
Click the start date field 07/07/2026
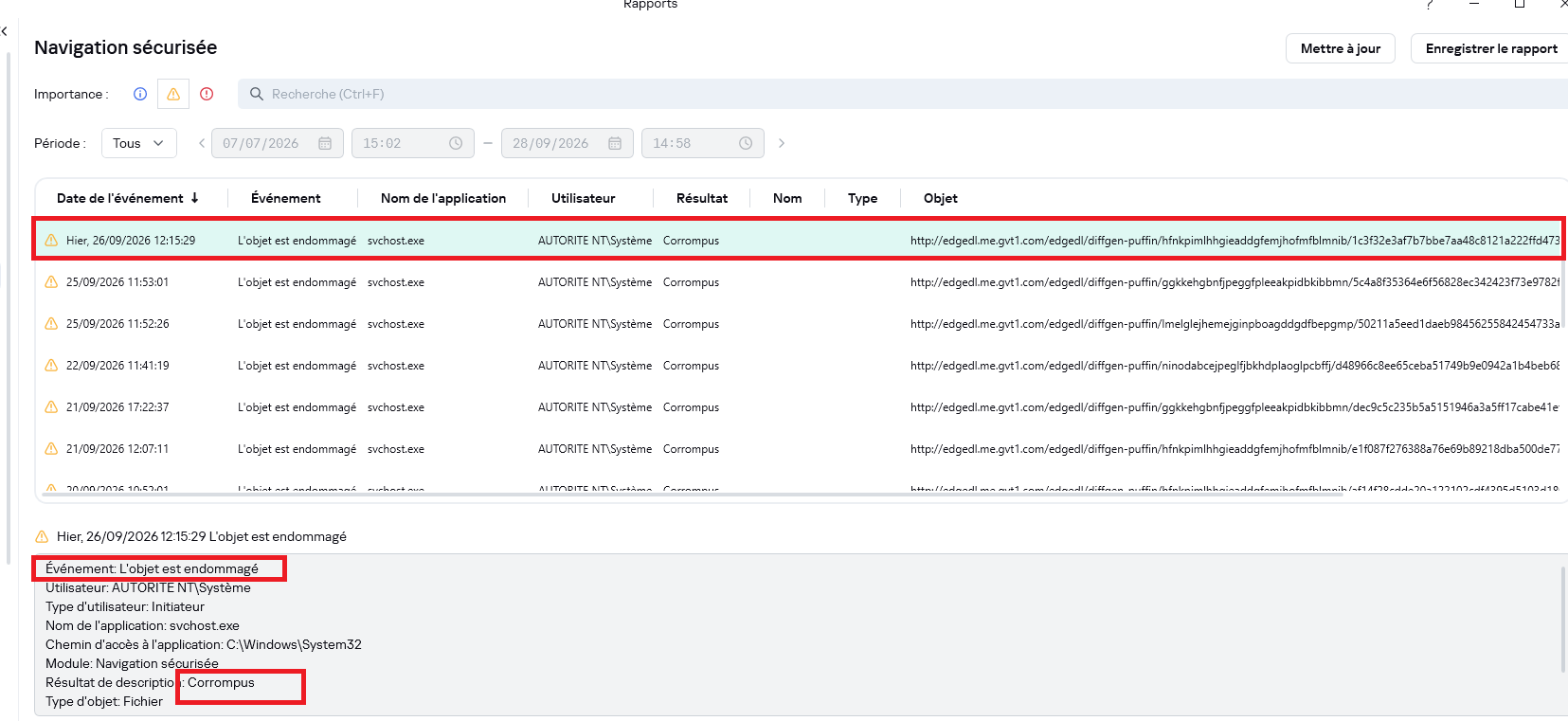(x=277, y=143)
